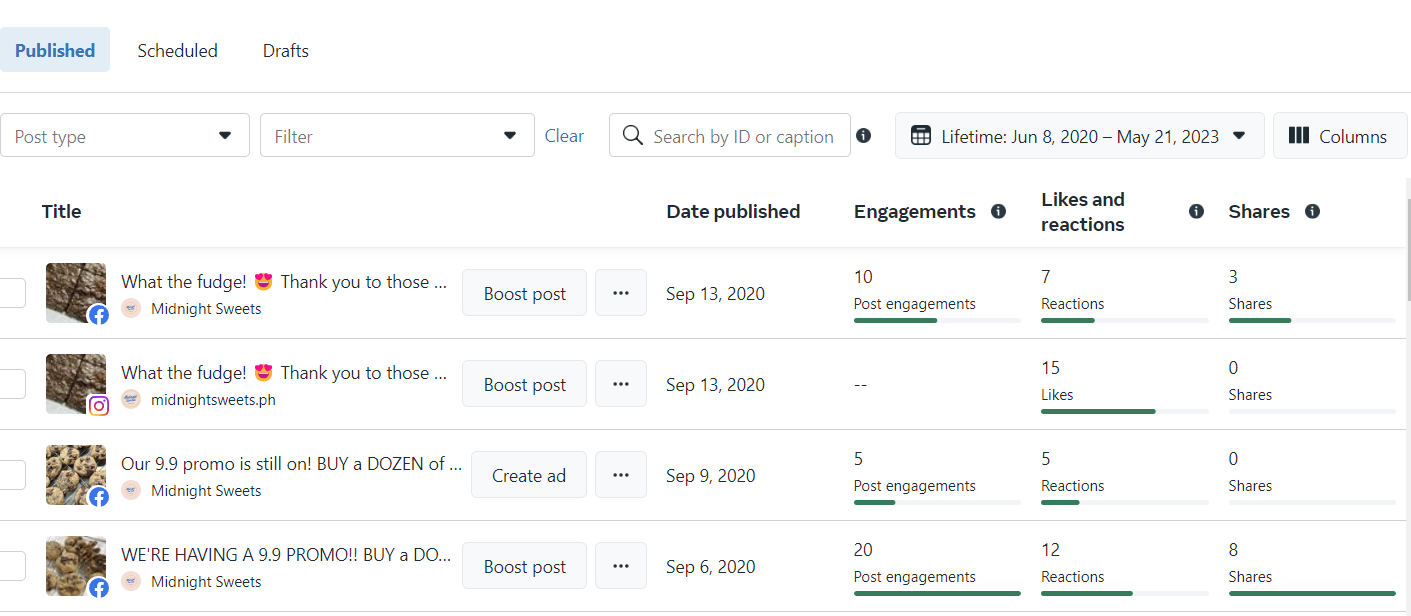Open the three-dots menu for the Instagram post

(x=621, y=384)
